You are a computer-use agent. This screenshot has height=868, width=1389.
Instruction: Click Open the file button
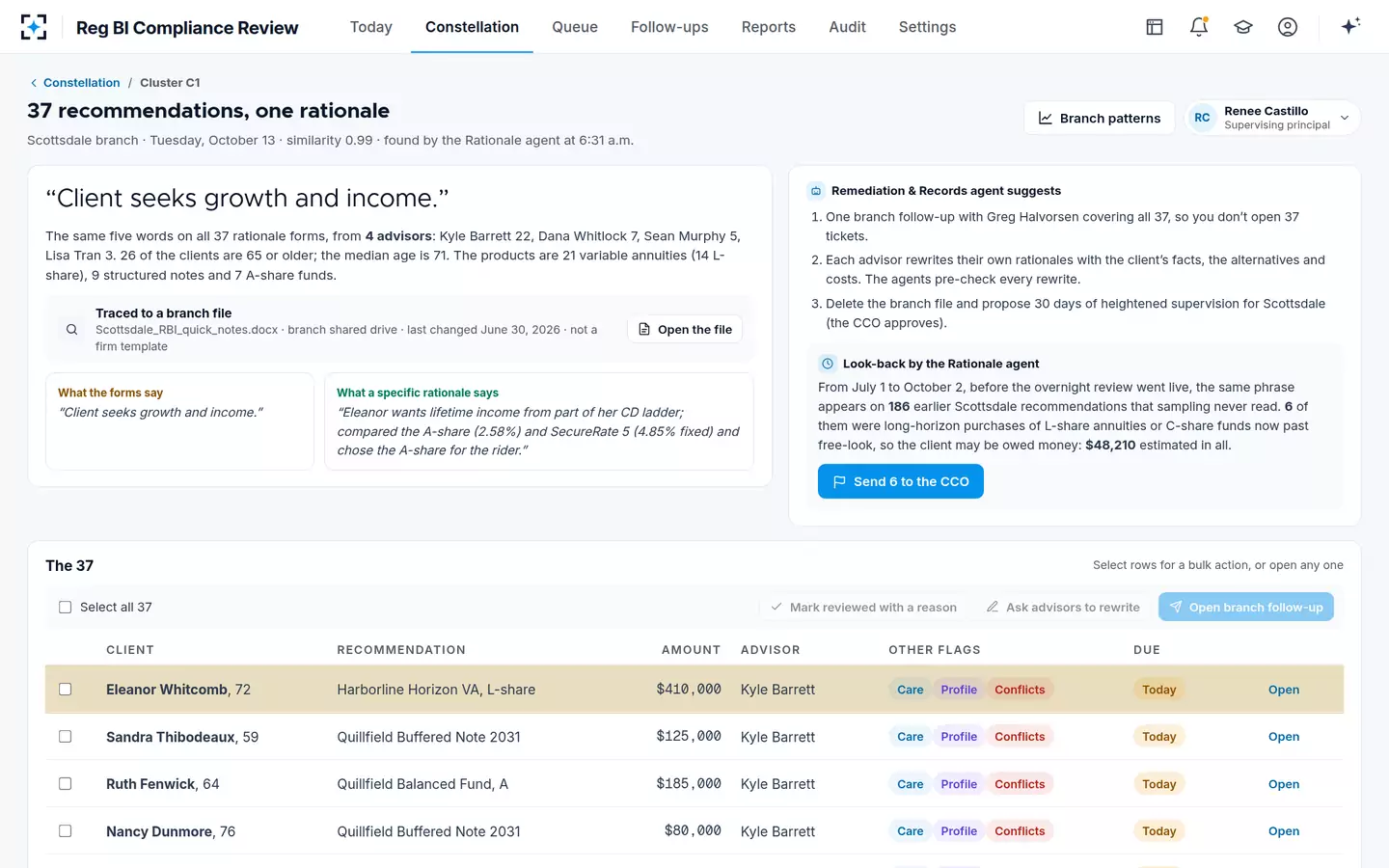click(x=685, y=330)
